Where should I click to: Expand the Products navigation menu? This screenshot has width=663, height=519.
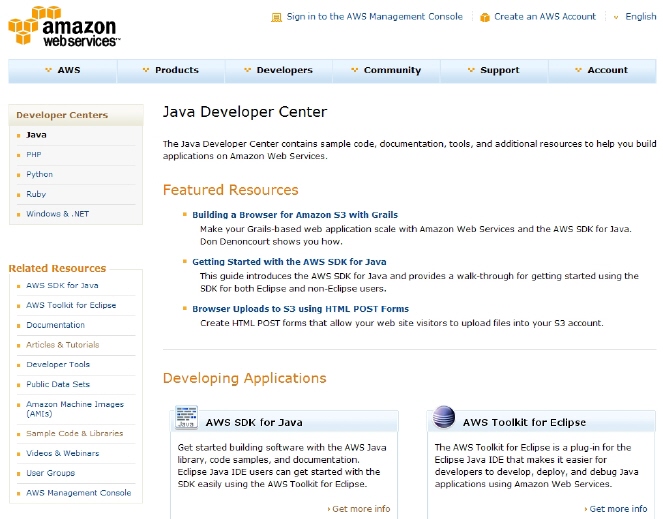pos(171,70)
